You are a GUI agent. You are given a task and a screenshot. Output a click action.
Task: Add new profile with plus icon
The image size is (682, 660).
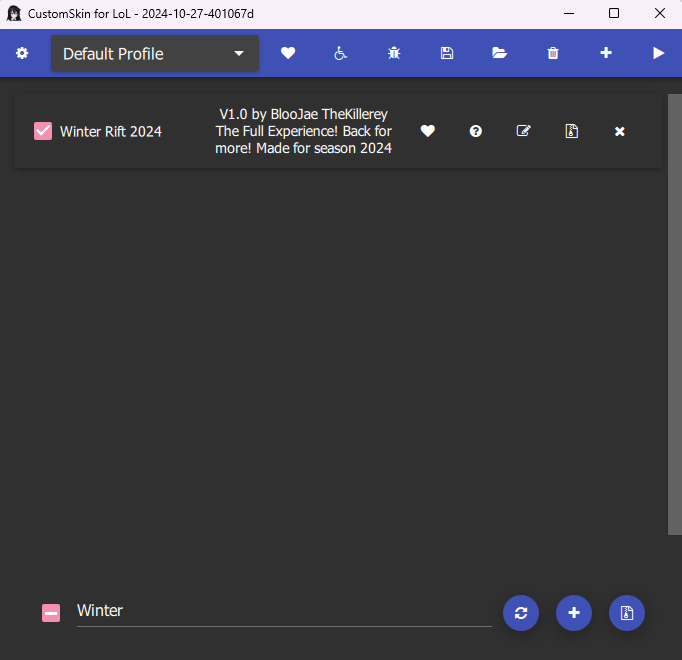click(606, 53)
